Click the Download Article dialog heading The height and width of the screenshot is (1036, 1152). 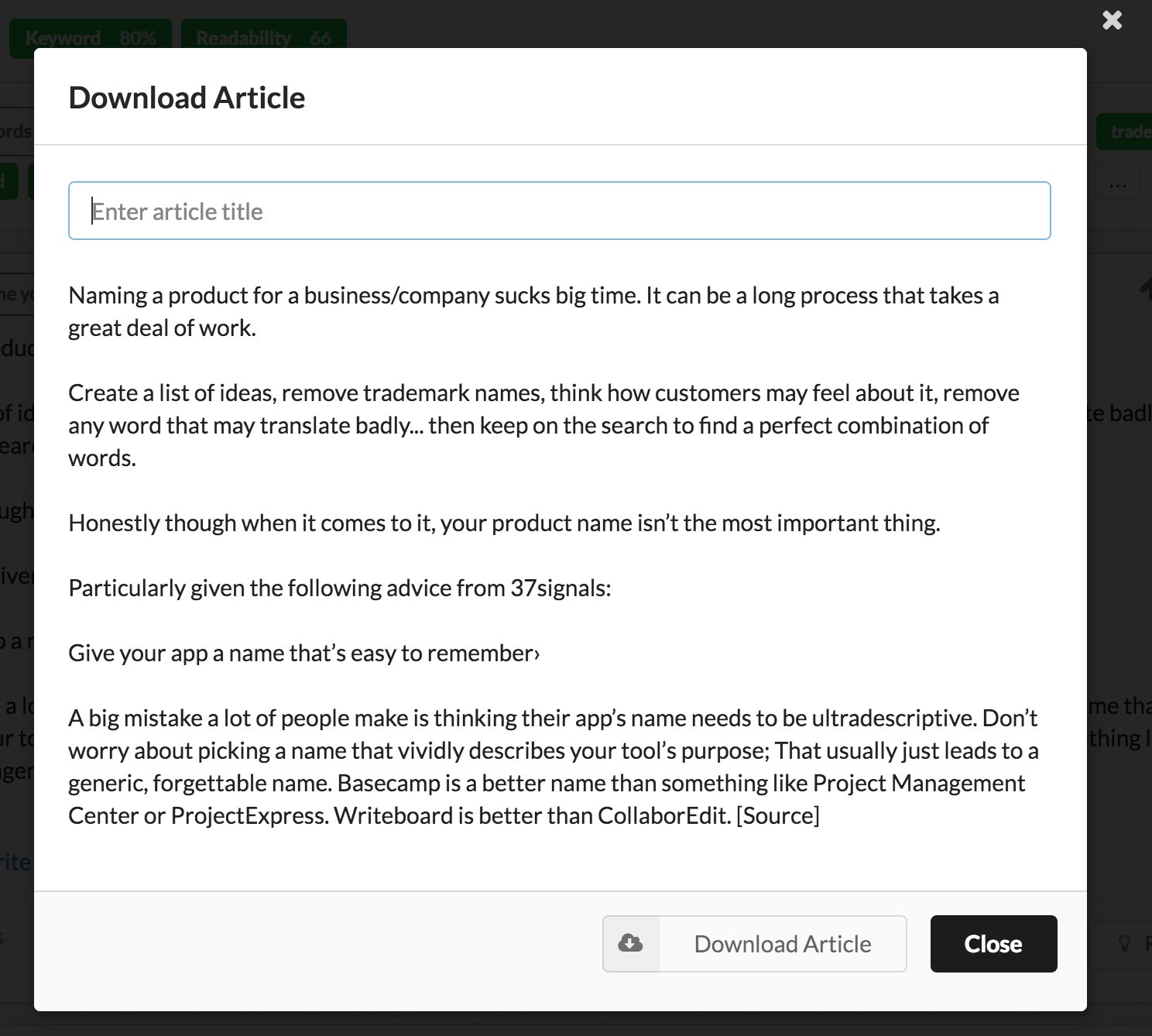point(187,98)
